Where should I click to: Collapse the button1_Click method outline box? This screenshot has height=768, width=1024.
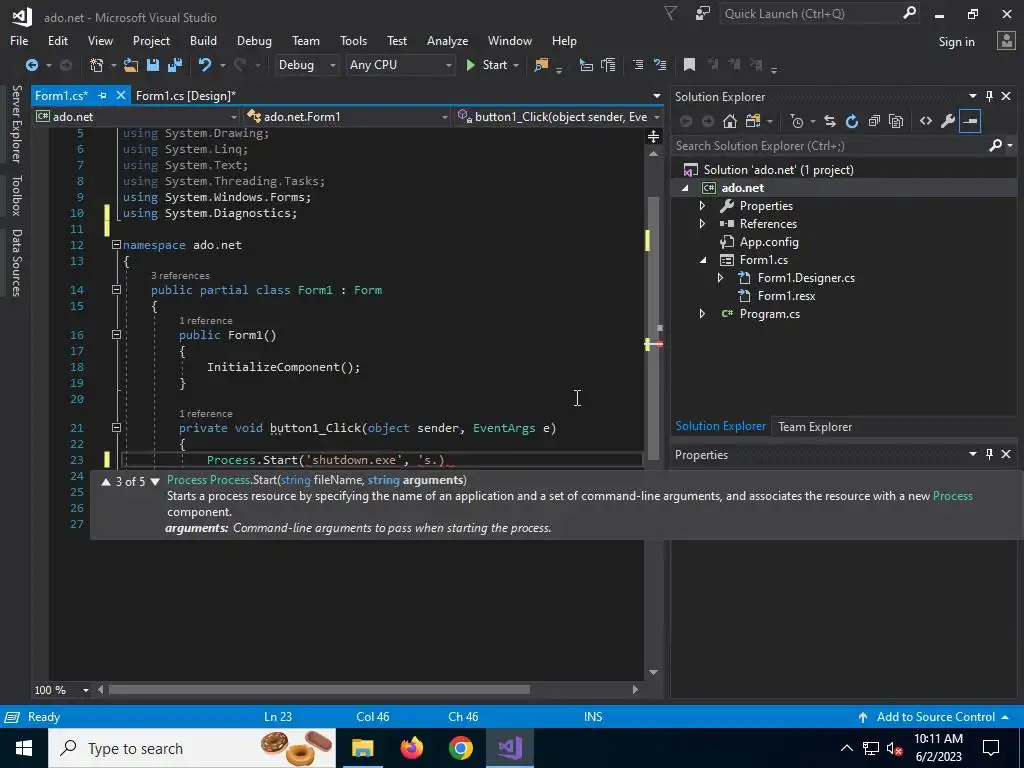116,428
